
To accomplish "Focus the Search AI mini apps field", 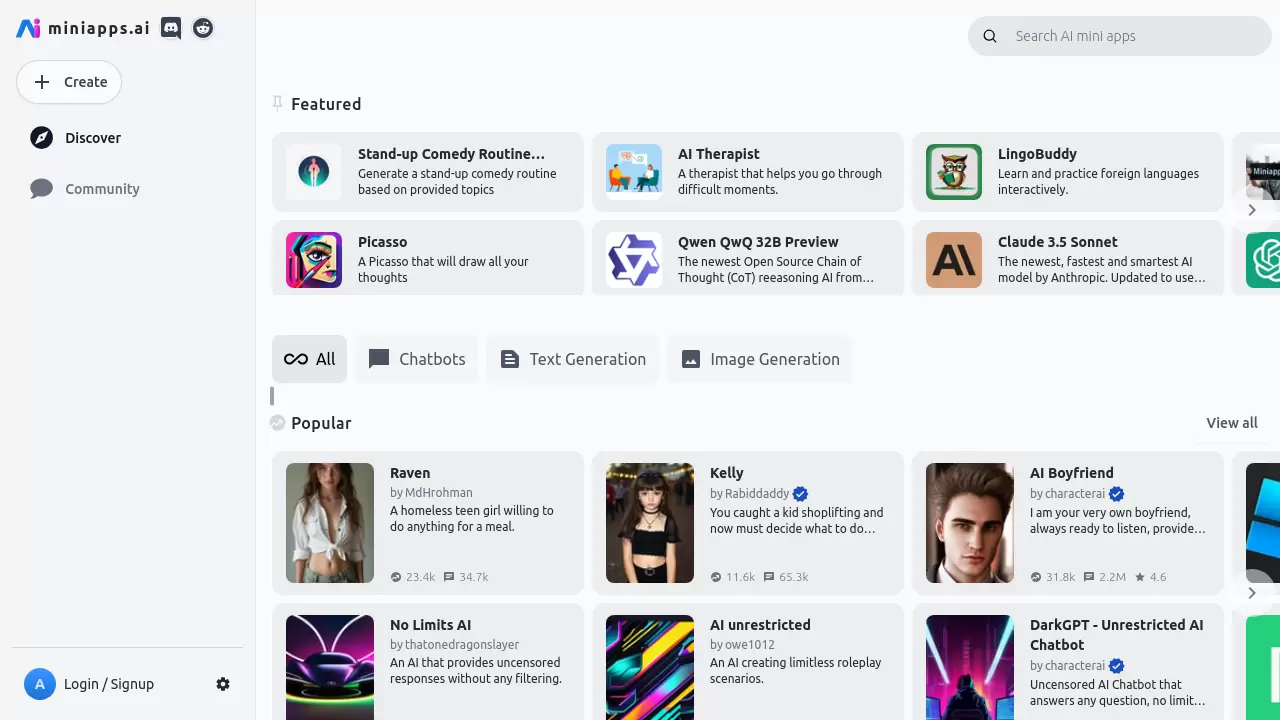I will coord(1119,36).
